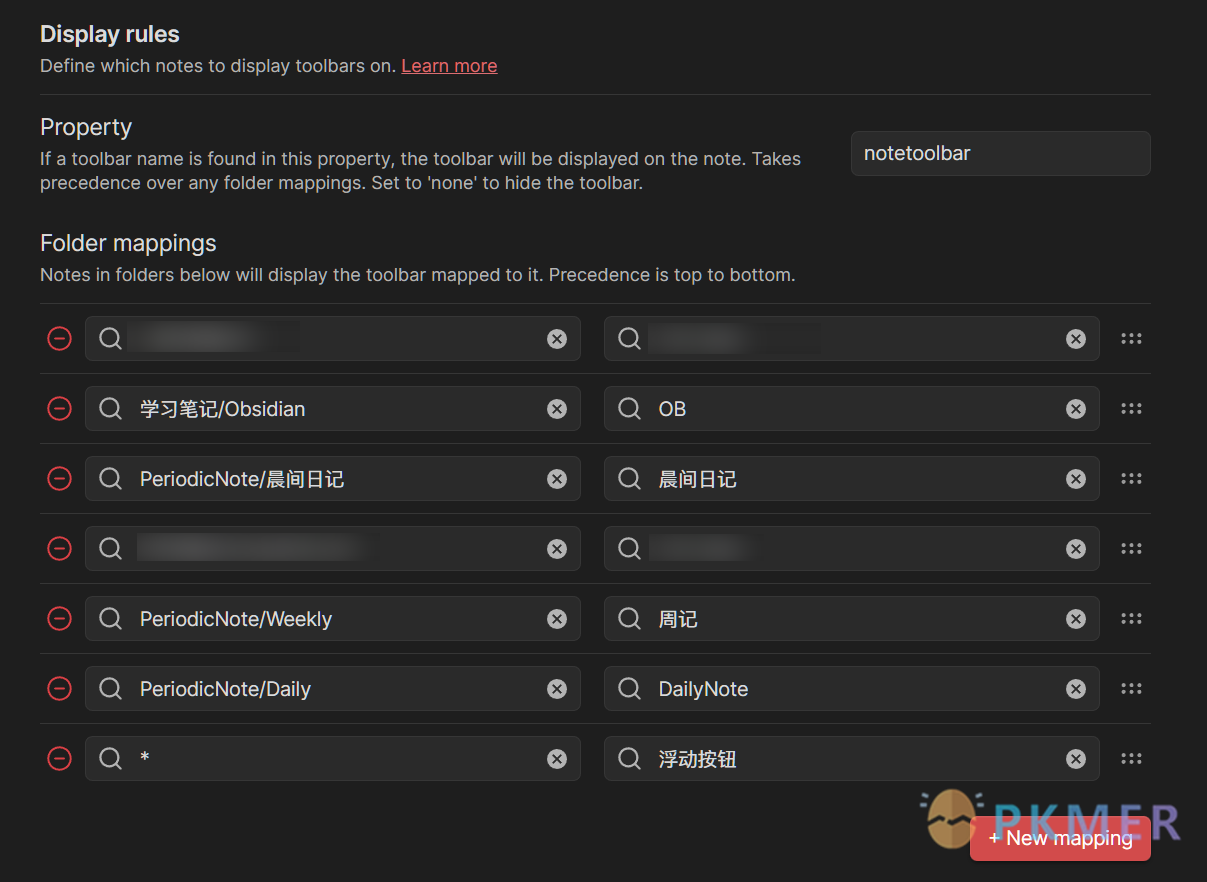This screenshot has height=882, width=1207.
Task: Delete the PeriodicNote/Weekly mapping row
Action: point(60,619)
